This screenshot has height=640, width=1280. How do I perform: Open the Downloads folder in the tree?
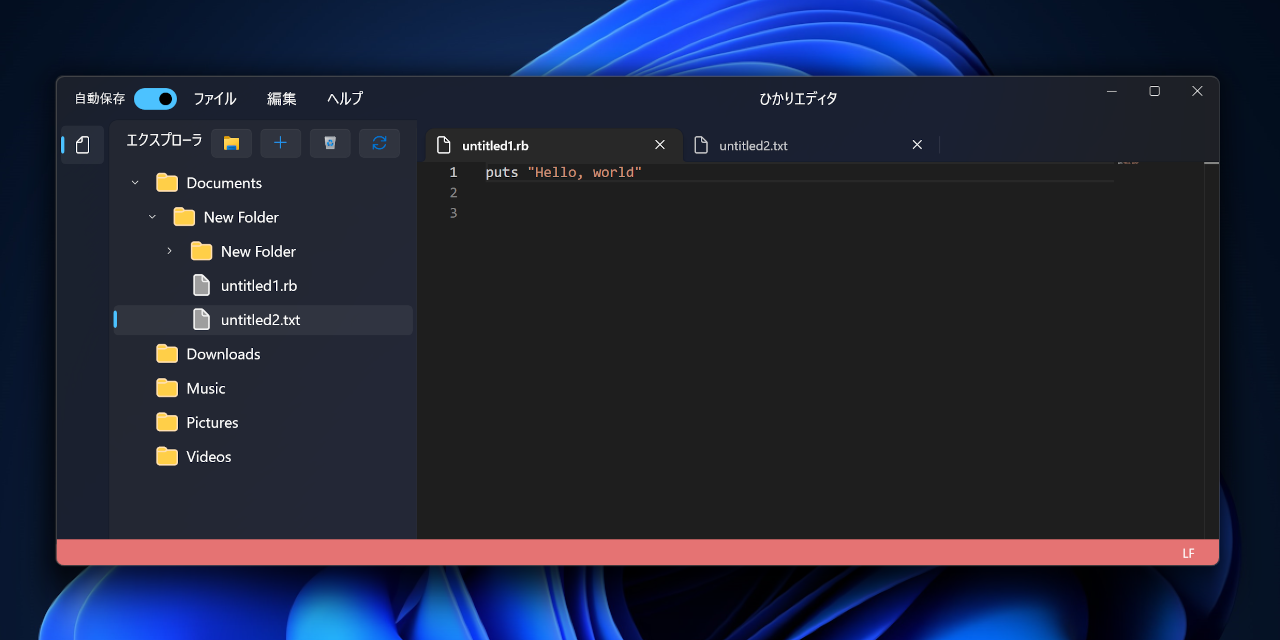(x=223, y=354)
